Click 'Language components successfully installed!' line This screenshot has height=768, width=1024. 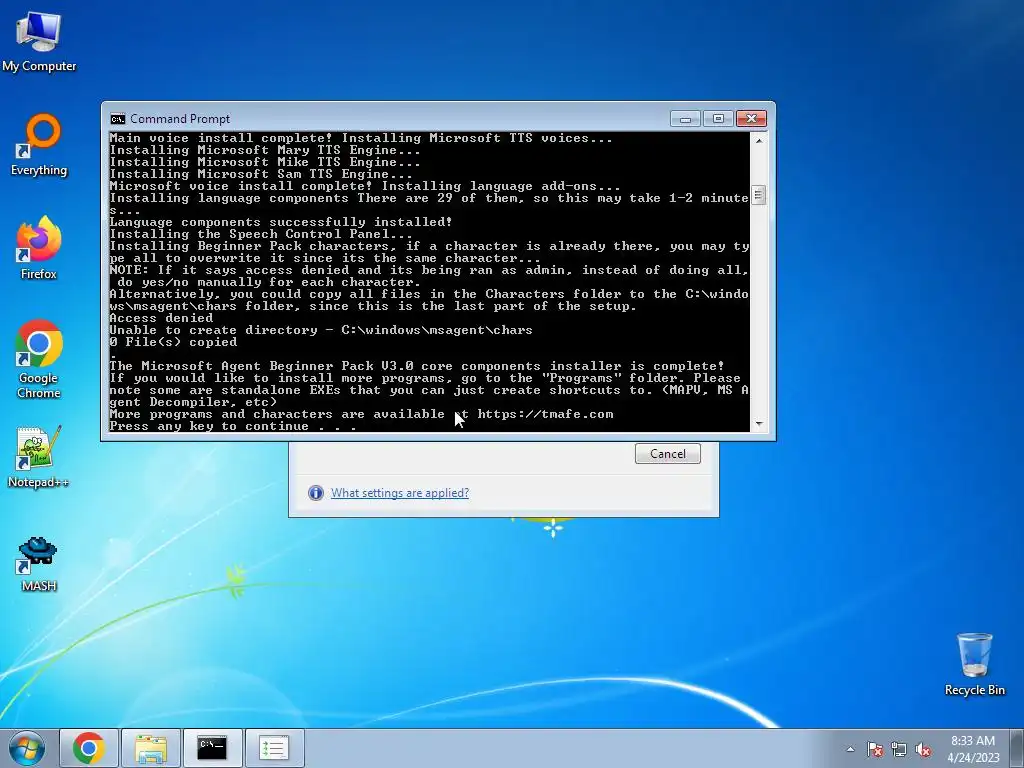point(281,222)
